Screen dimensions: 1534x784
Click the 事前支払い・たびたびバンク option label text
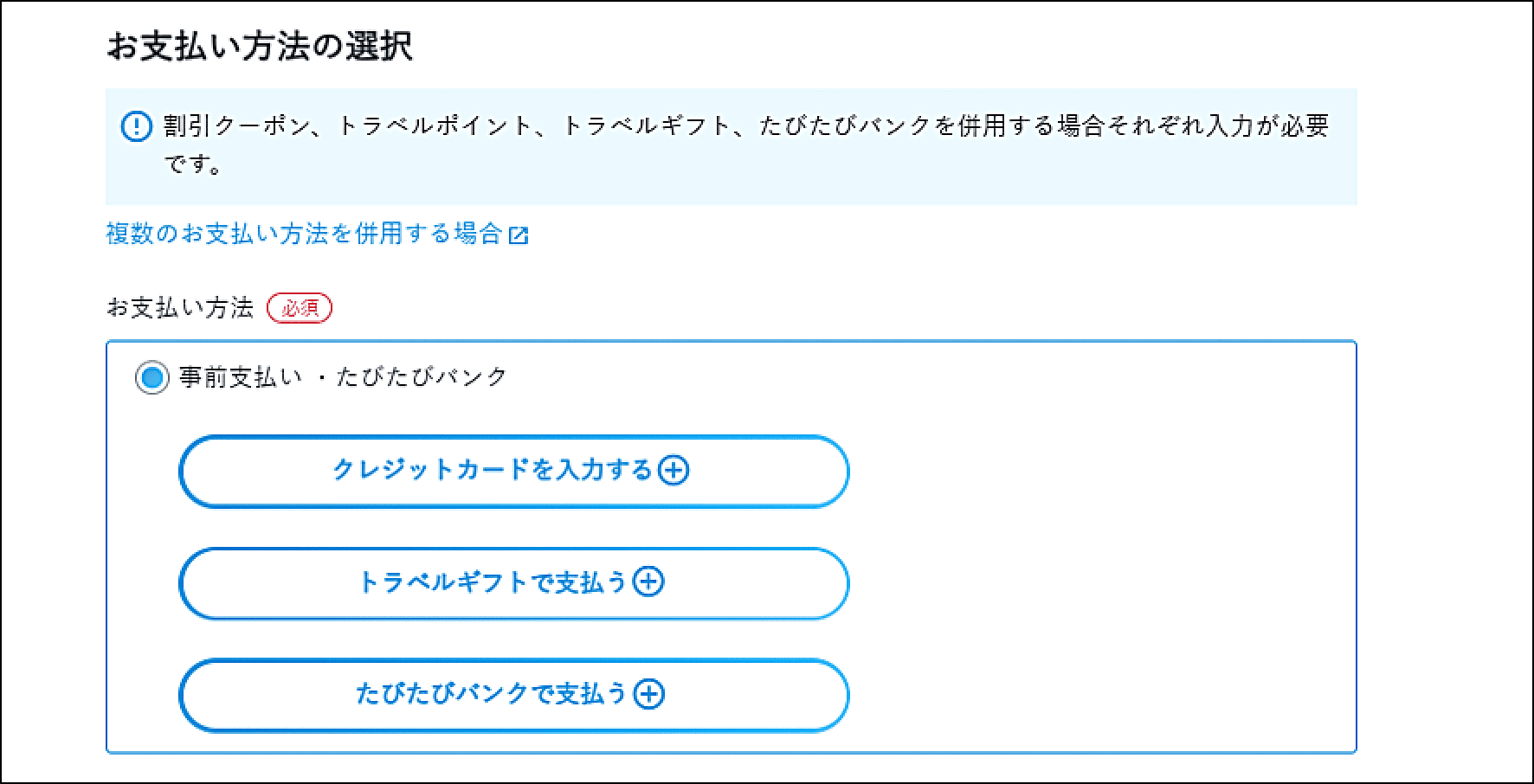pos(343,377)
